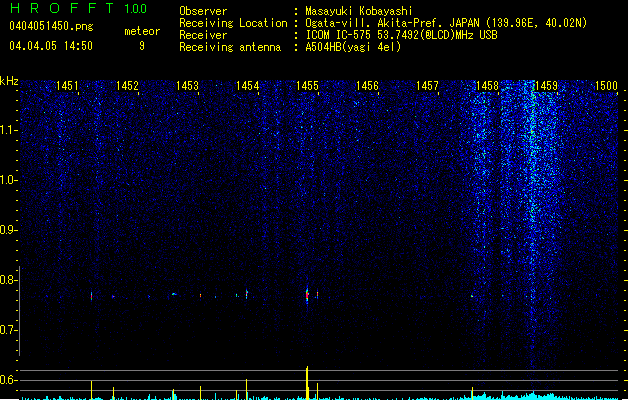Select the filename 0404051450.png
The width and height of the screenshot is (629, 400).
pyautogui.click(x=51, y=26)
